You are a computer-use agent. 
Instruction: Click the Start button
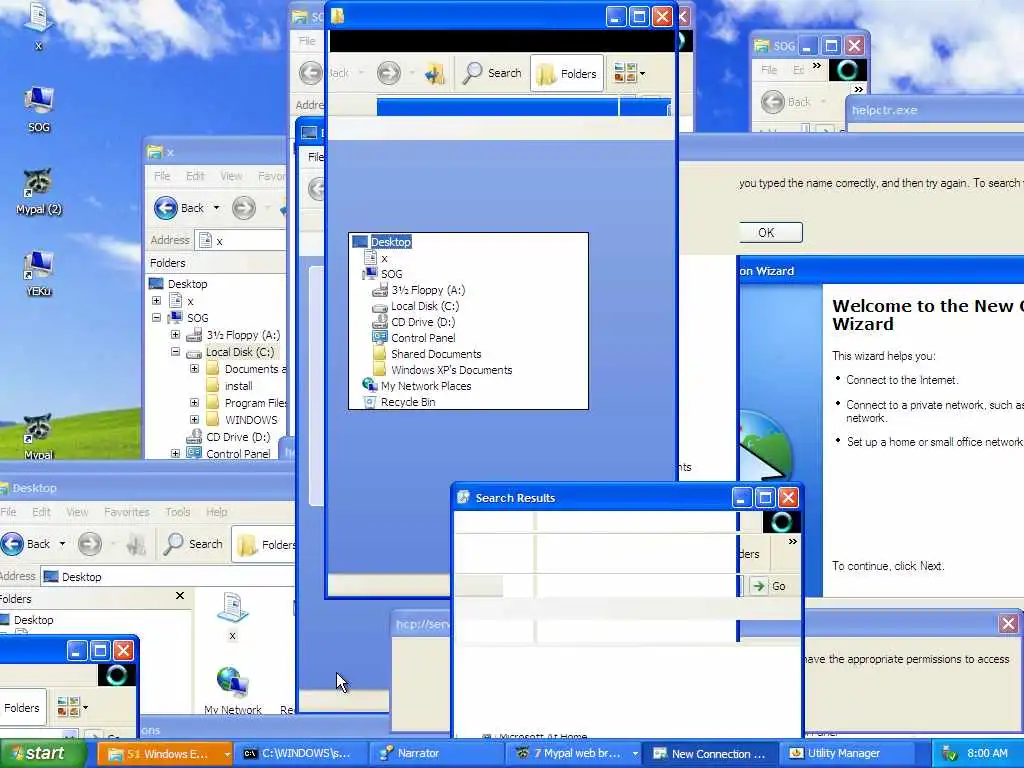click(43, 754)
